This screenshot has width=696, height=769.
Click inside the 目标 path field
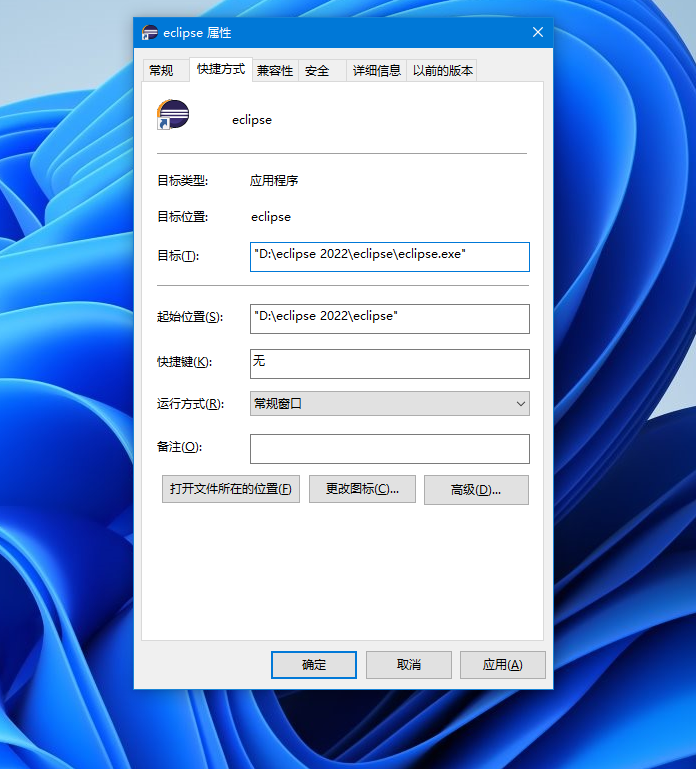click(x=389, y=256)
